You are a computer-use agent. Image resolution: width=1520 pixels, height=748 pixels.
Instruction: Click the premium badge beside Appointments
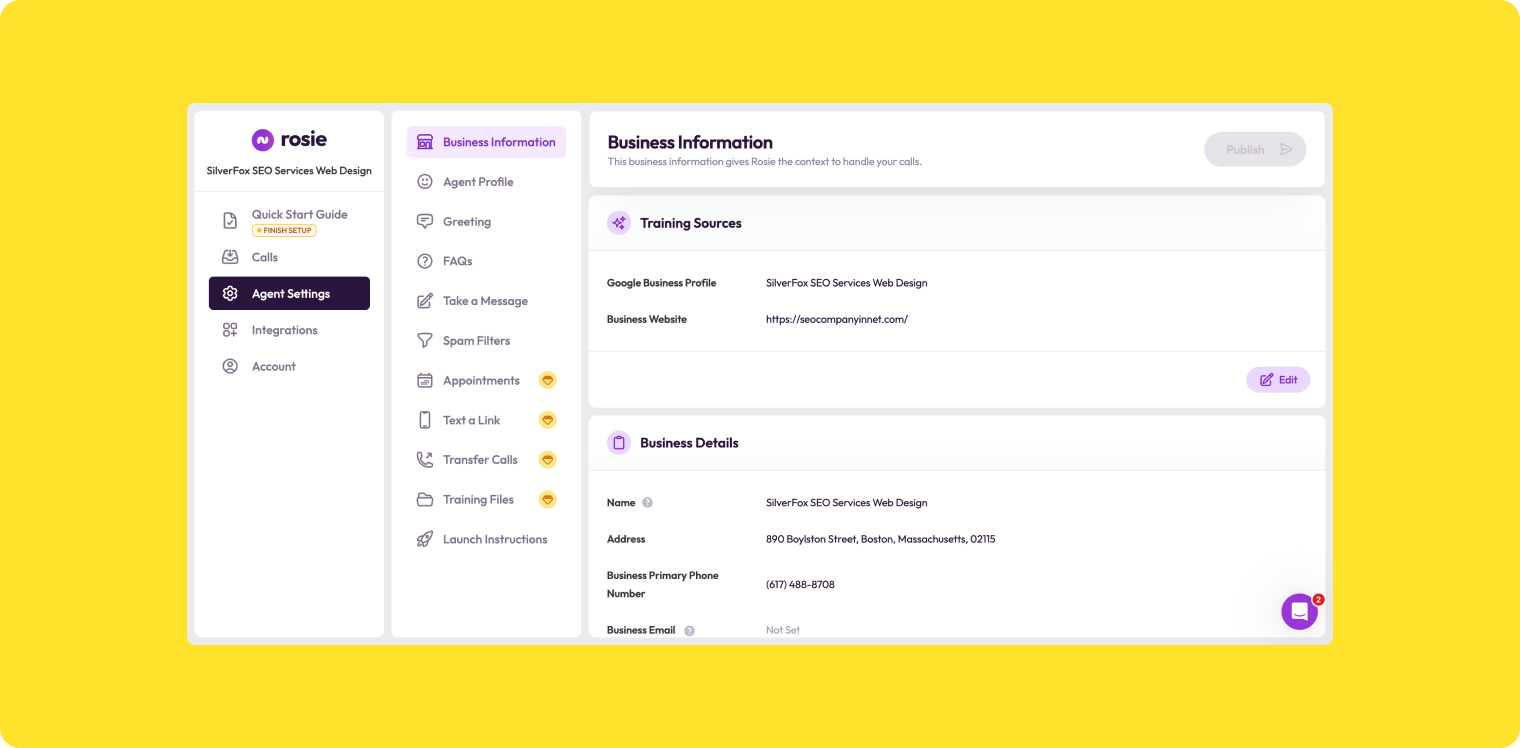[x=547, y=381]
